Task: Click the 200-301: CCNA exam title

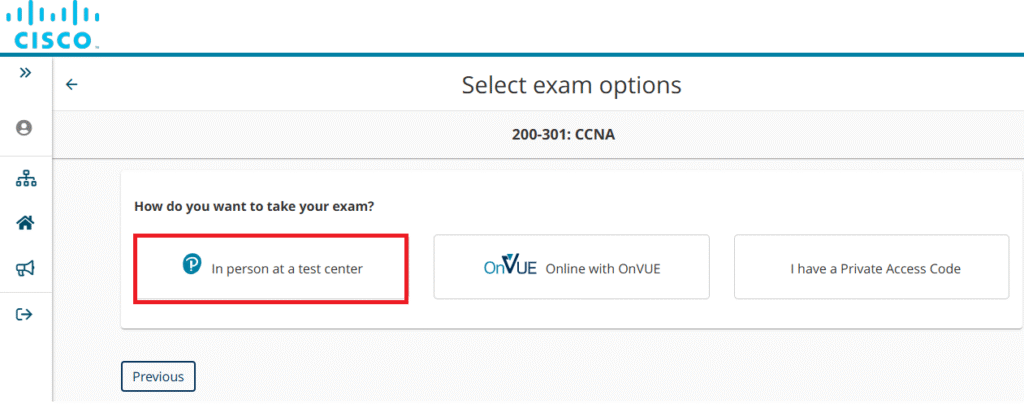Action: point(563,133)
